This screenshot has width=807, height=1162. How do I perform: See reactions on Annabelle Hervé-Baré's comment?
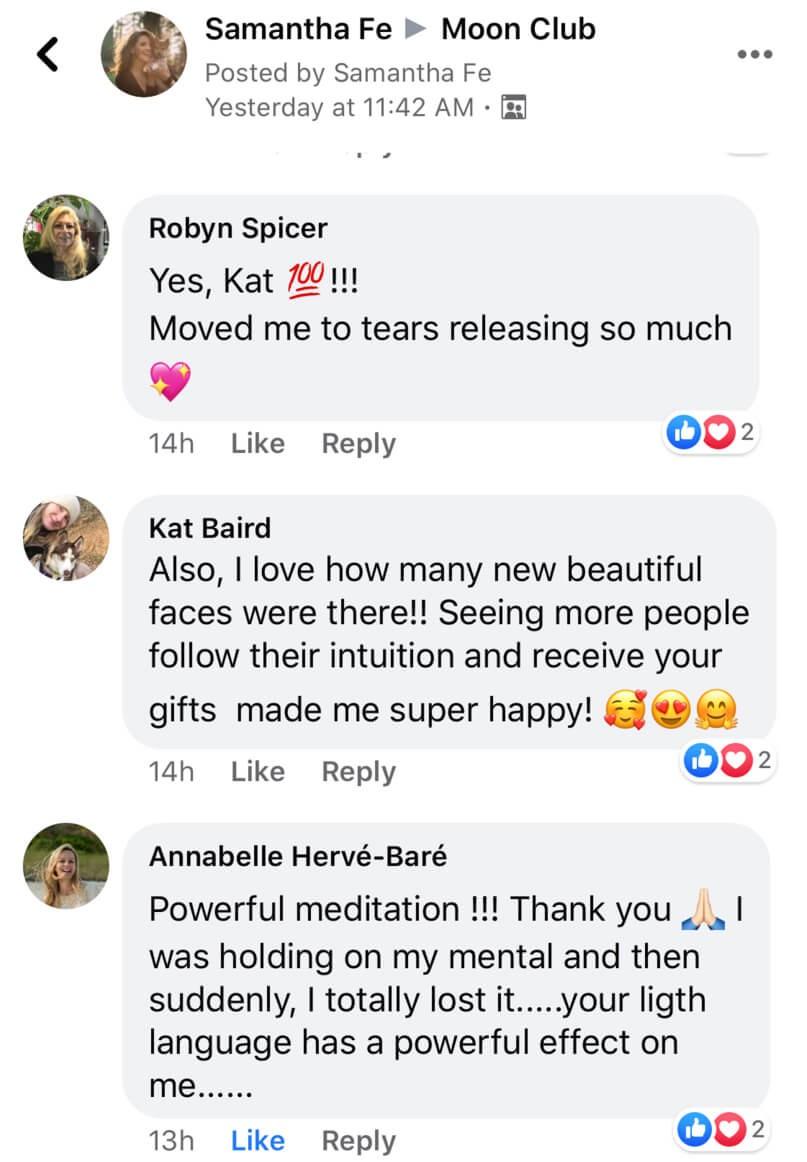(720, 1130)
